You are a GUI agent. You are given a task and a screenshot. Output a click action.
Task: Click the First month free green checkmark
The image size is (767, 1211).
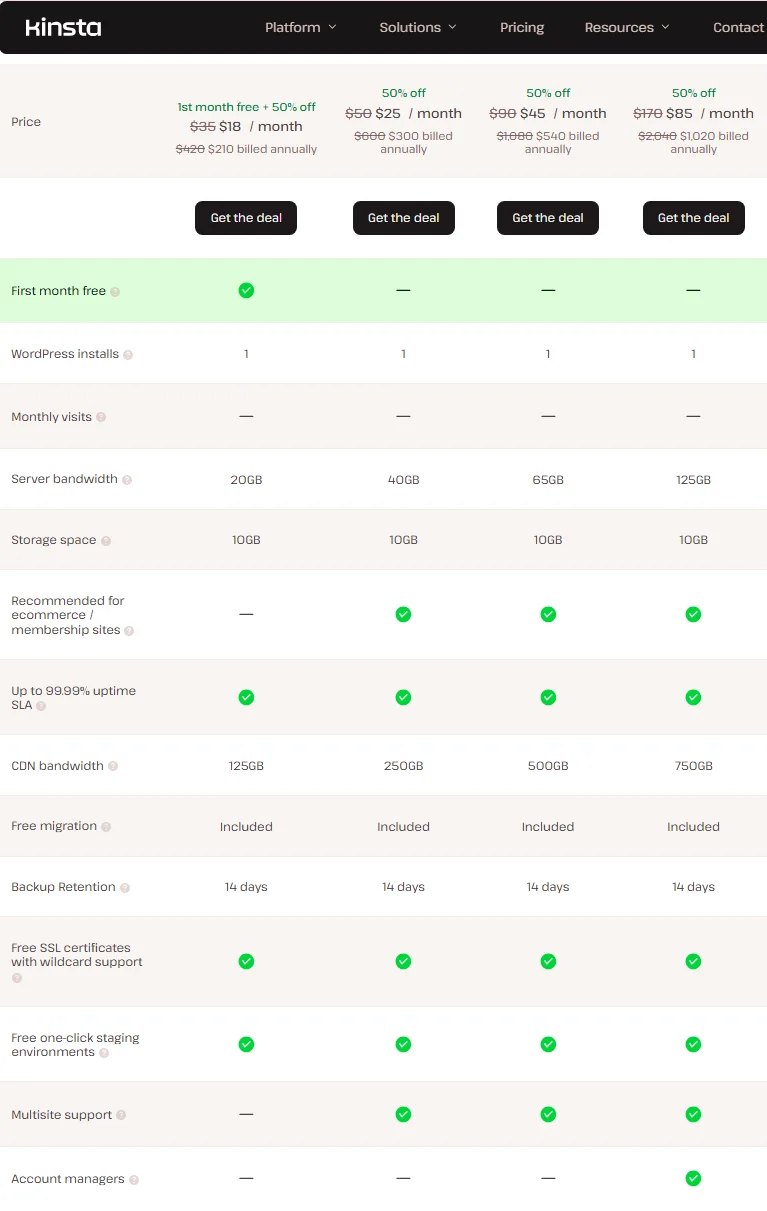coord(246,290)
